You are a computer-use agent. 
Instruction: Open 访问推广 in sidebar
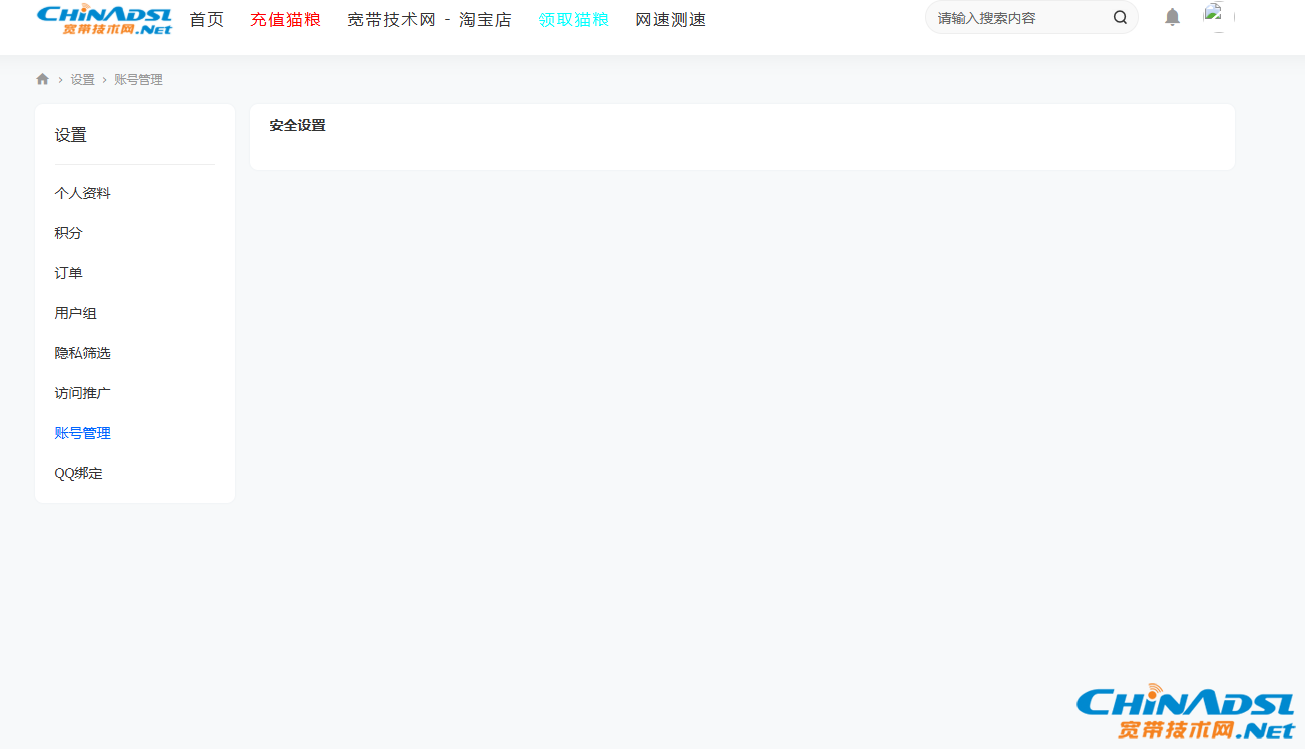(83, 393)
